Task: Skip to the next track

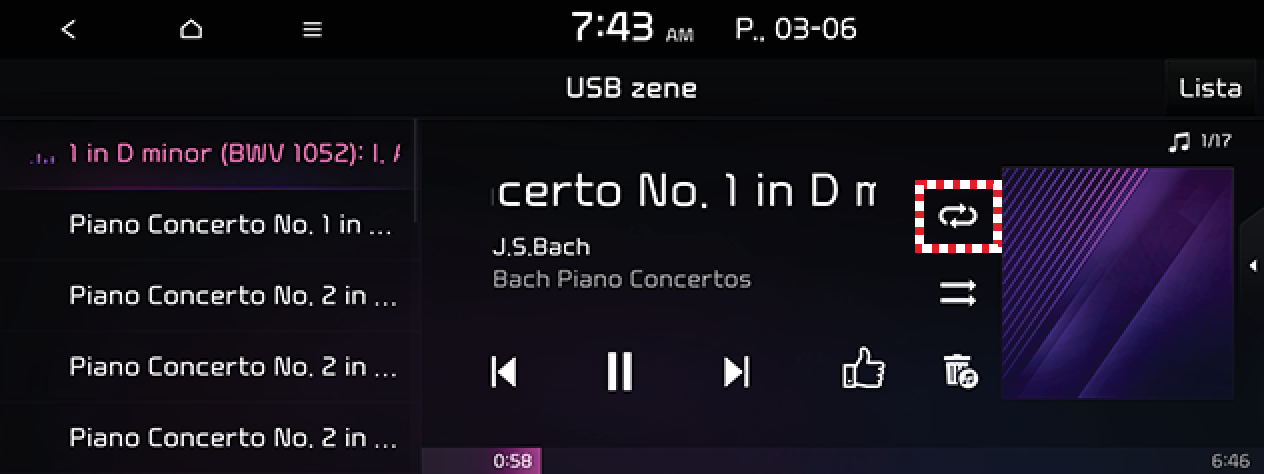Action: click(x=737, y=371)
